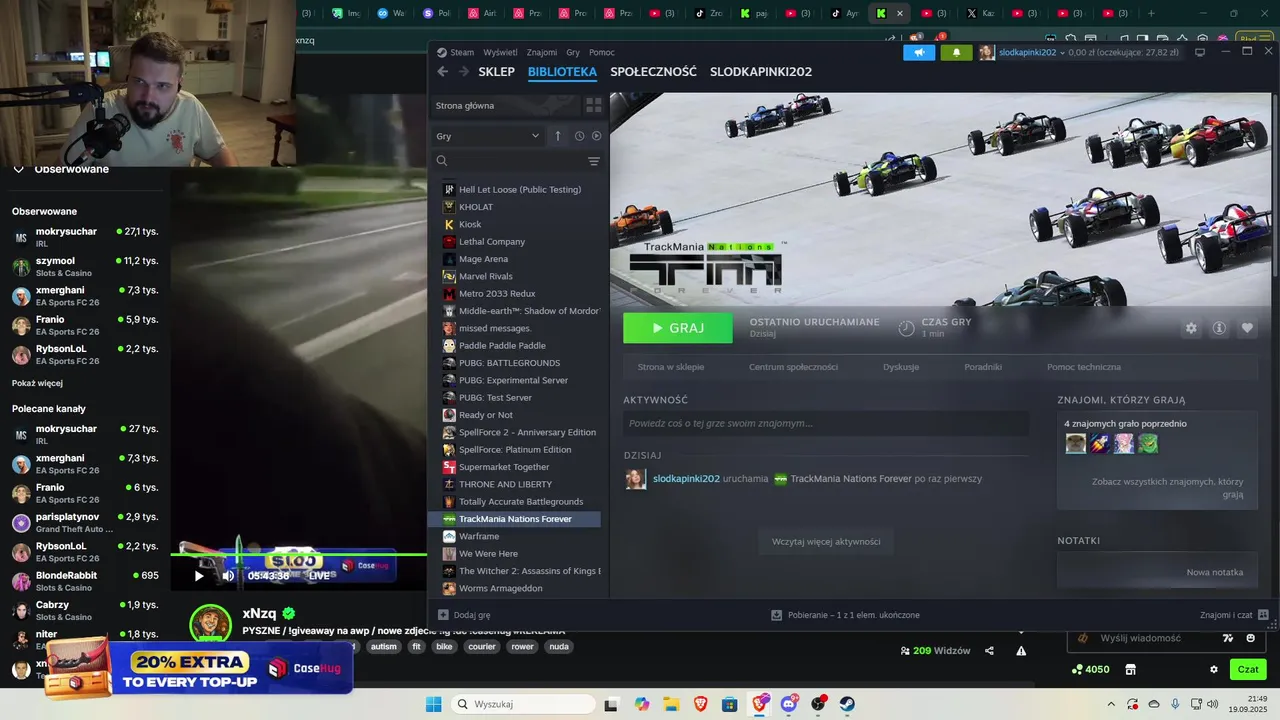Viewport: 1280px width, 720px height.
Task: Add TrackMania to favorites heart
Action: pyautogui.click(x=1247, y=328)
